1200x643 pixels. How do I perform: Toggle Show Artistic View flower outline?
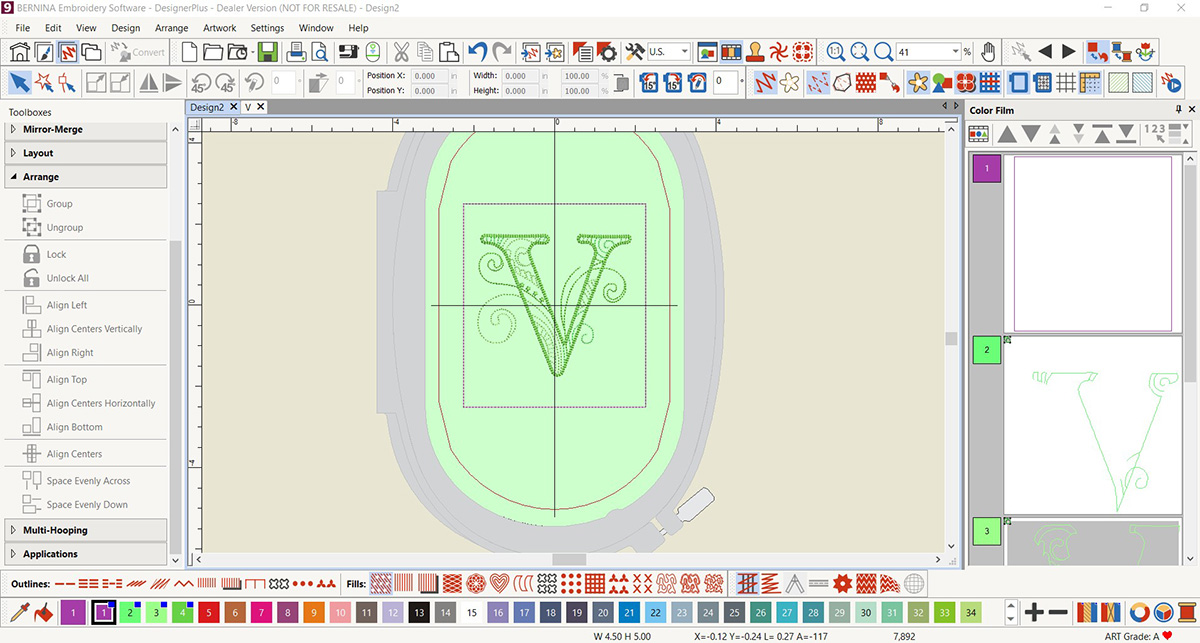pyautogui.click(x=790, y=82)
